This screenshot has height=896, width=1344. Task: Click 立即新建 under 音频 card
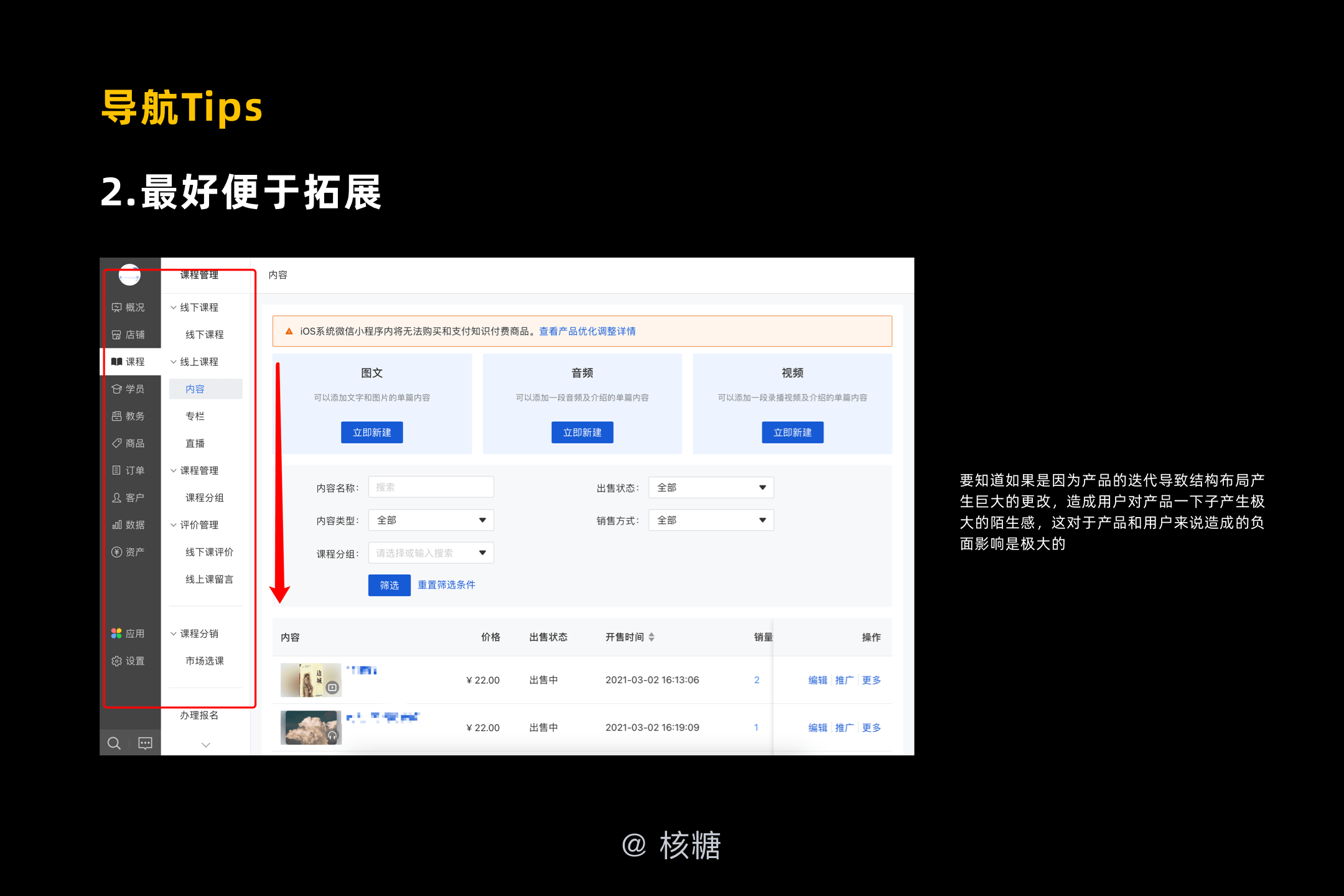[582, 432]
